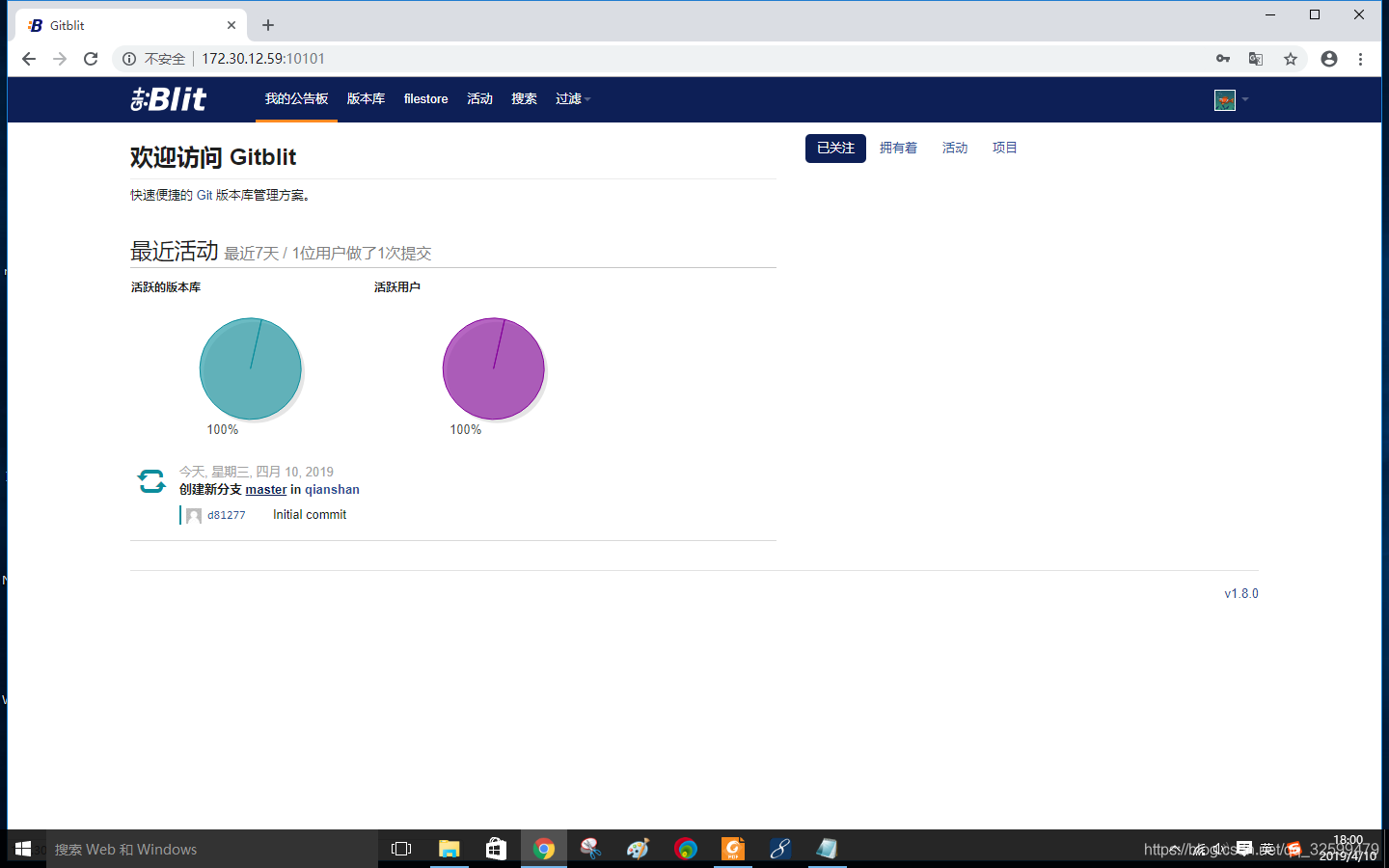This screenshot has height=868, width=1389.
Task: Click the Windows taskbar search box
Action: point(212,849)
